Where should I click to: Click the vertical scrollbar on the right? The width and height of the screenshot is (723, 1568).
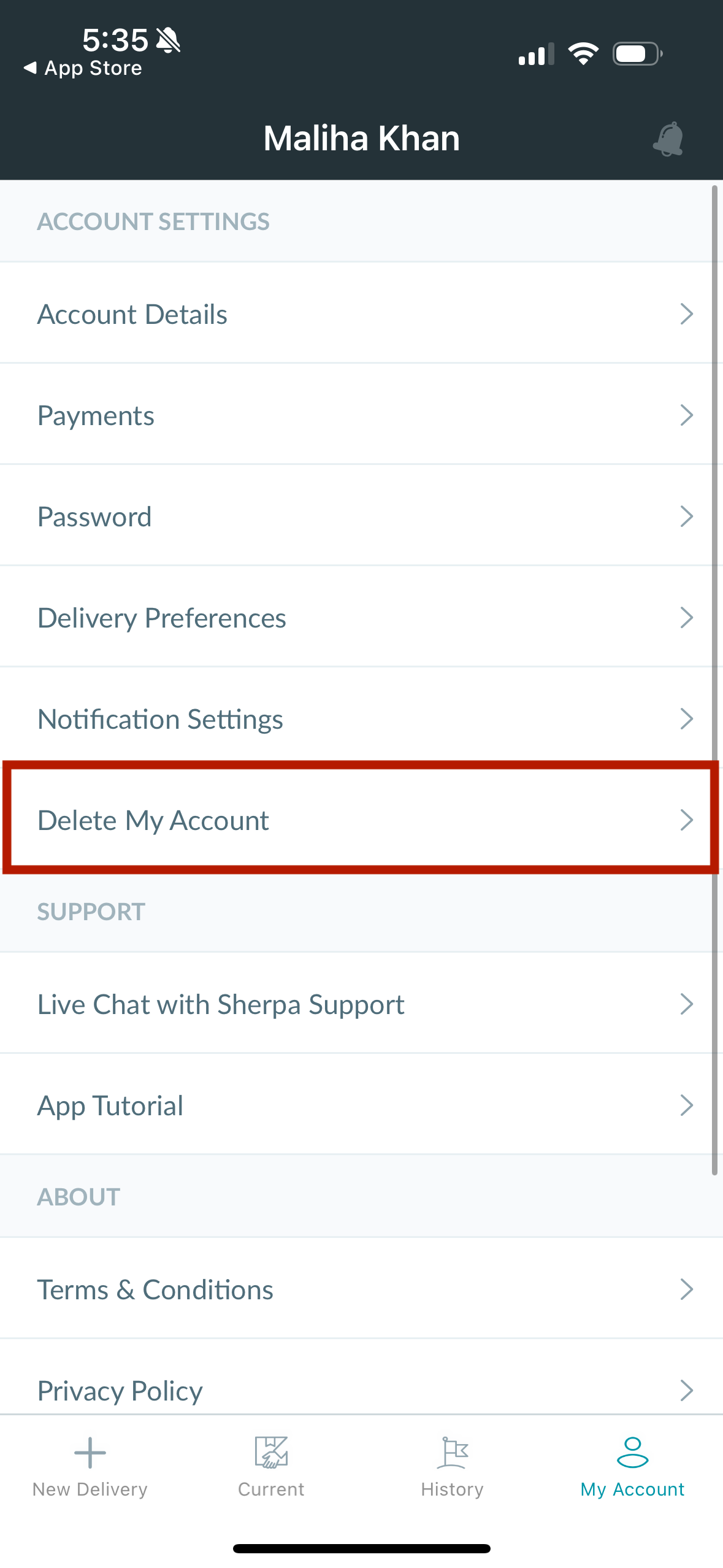(714, 680)
